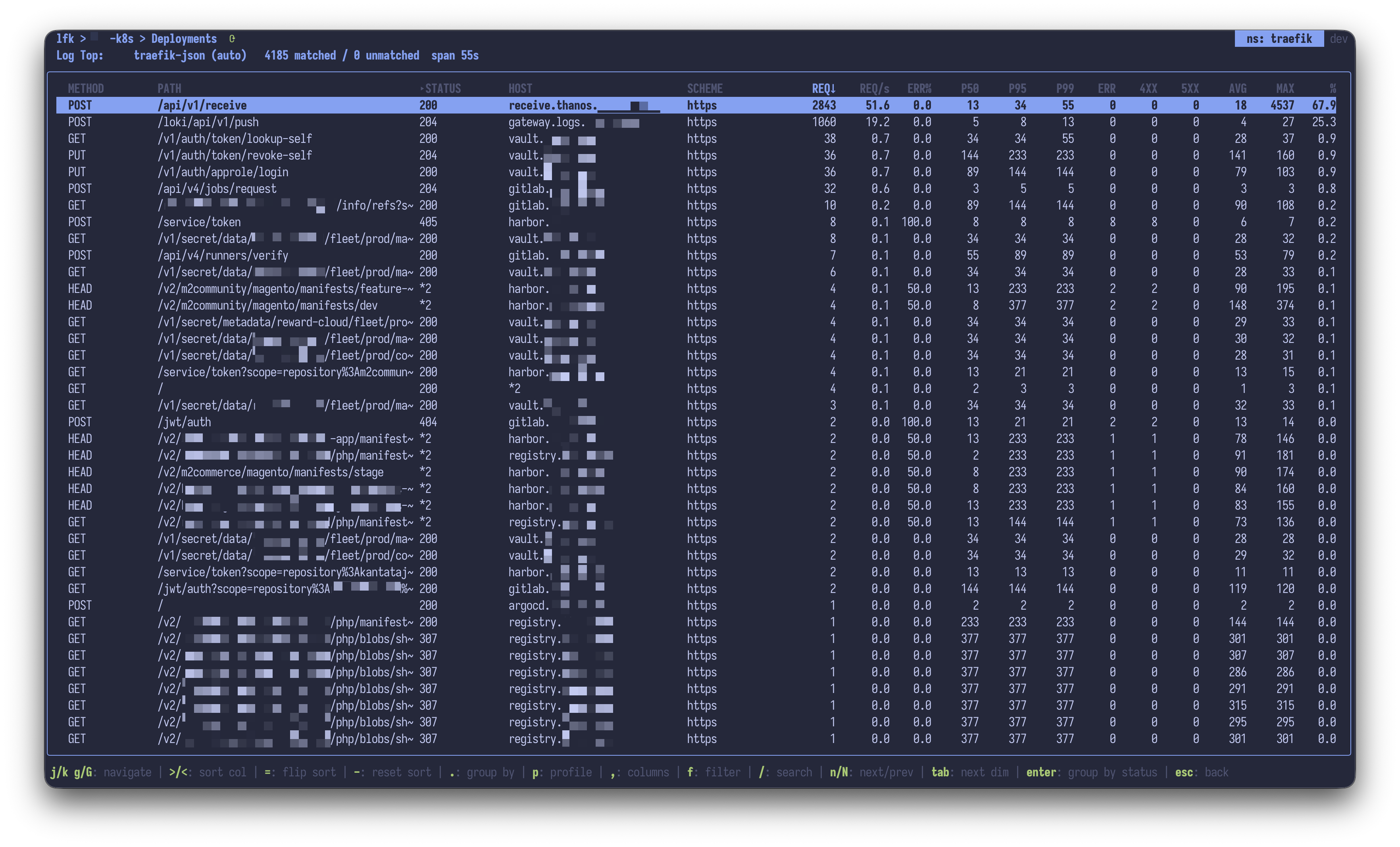The height and width of the screenshot is (847, 1400).
Task: Sort by the 5XX column header
Action: 1190,89
